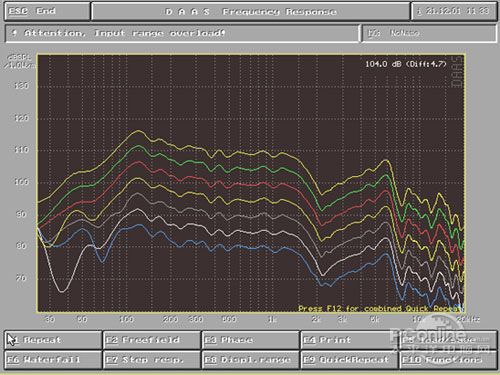The width and height of the screenshot is (500, 375).
Task: Click the F9 QuickRepeat button
Action: click(x=349, y=360)
